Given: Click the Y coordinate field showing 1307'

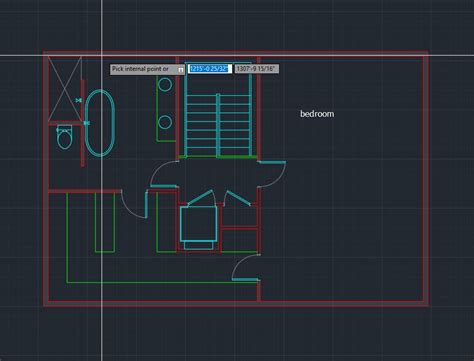Looking at the screenshot, I should (x=256, y=69).
